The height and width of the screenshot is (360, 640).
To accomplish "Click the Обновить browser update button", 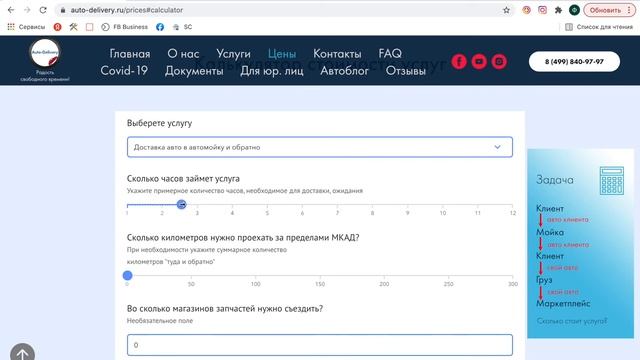I will (609, 10).
